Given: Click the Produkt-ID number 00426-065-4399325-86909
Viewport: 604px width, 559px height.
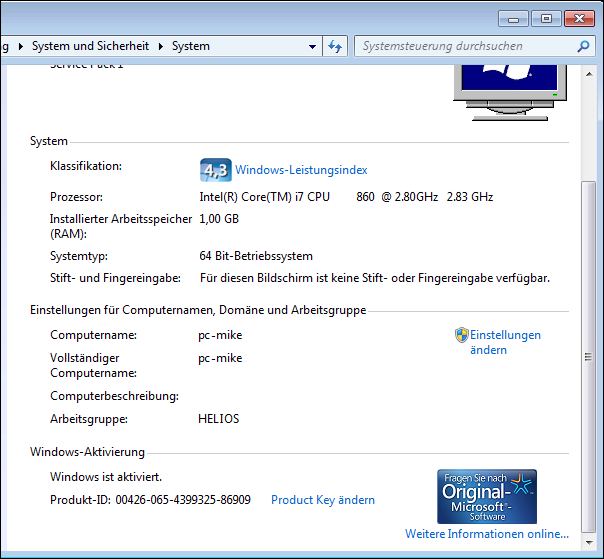Looking at the screenshot, I should point(183,500).
